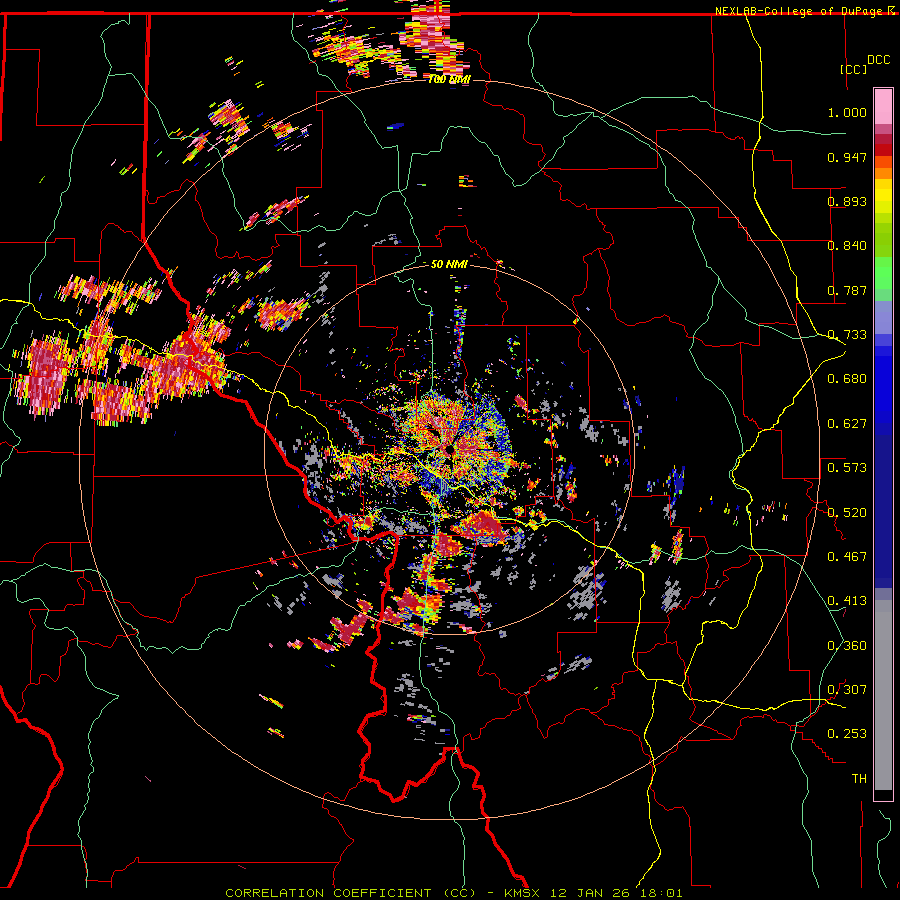Image resolution: width=900 pixels, height=900 pixels.
Task: Select the 0.627 legend value
Action: 847,424
